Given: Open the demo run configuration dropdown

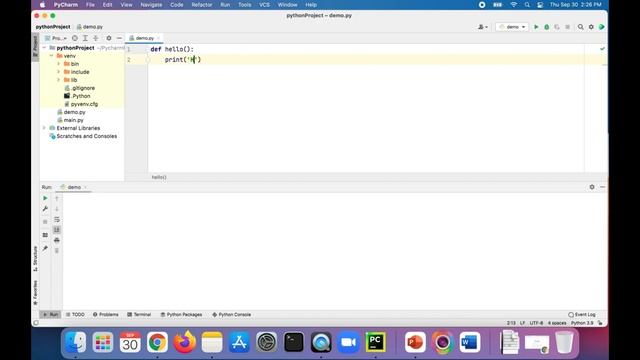Looking at the screenshot, I should point(512,27).
